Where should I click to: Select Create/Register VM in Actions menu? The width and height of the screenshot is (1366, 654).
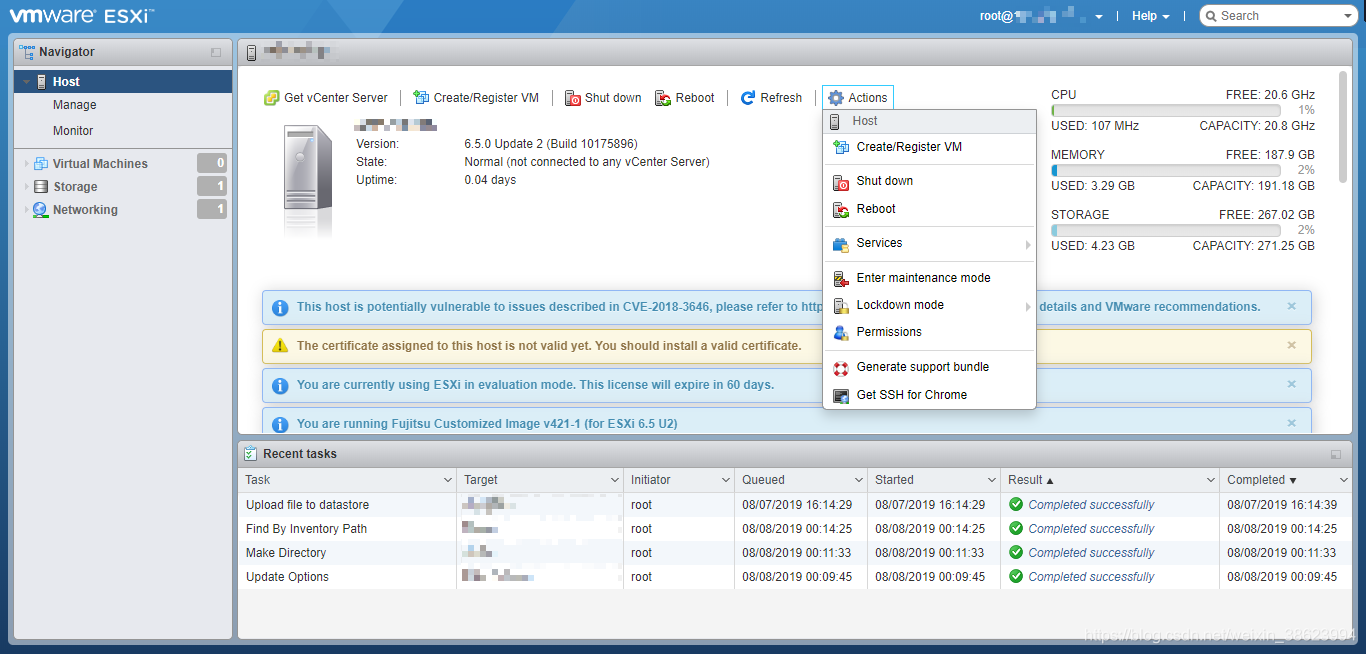pos(929,147)
